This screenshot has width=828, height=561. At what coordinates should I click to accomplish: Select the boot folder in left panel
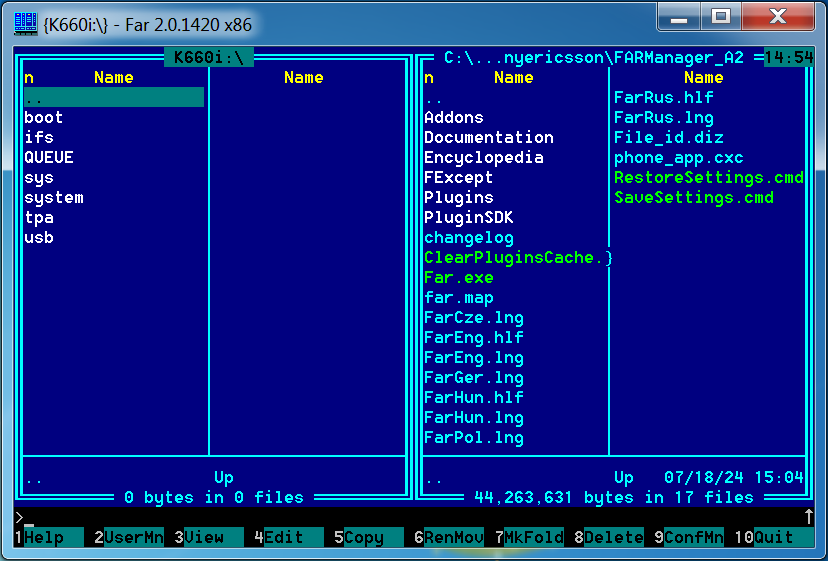(44, 117)
